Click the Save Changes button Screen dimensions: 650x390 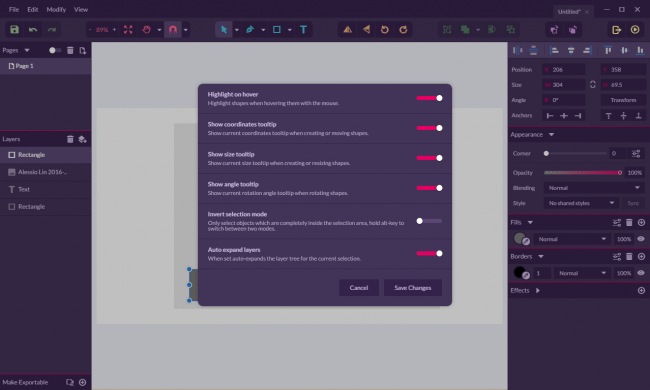412,288
